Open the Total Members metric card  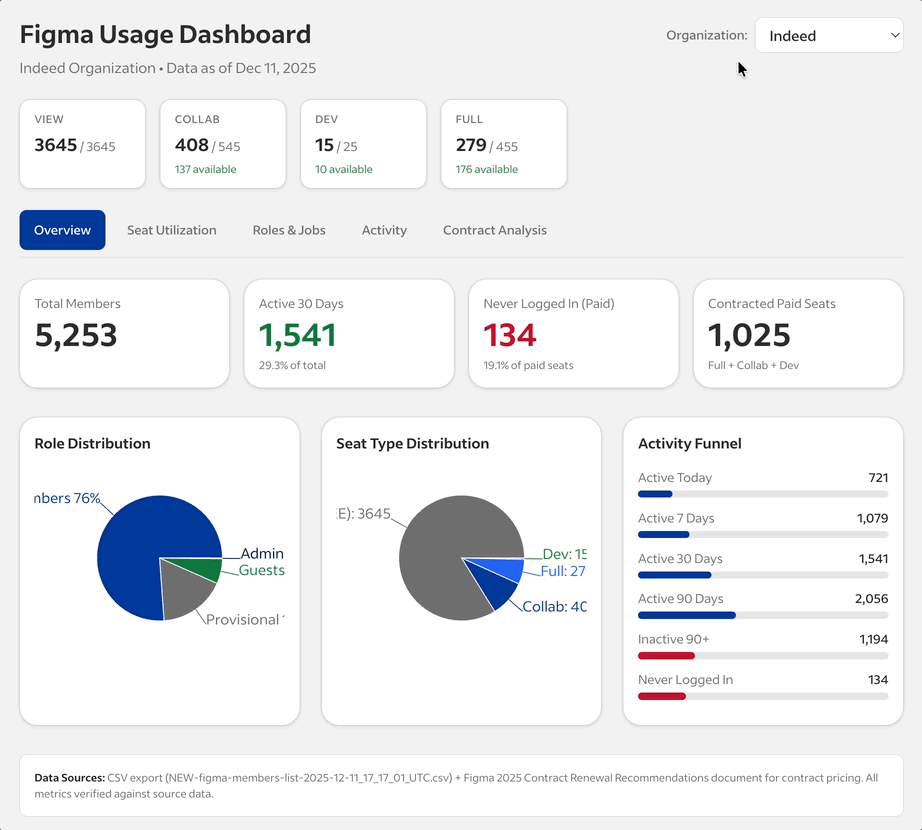(124, 333)
